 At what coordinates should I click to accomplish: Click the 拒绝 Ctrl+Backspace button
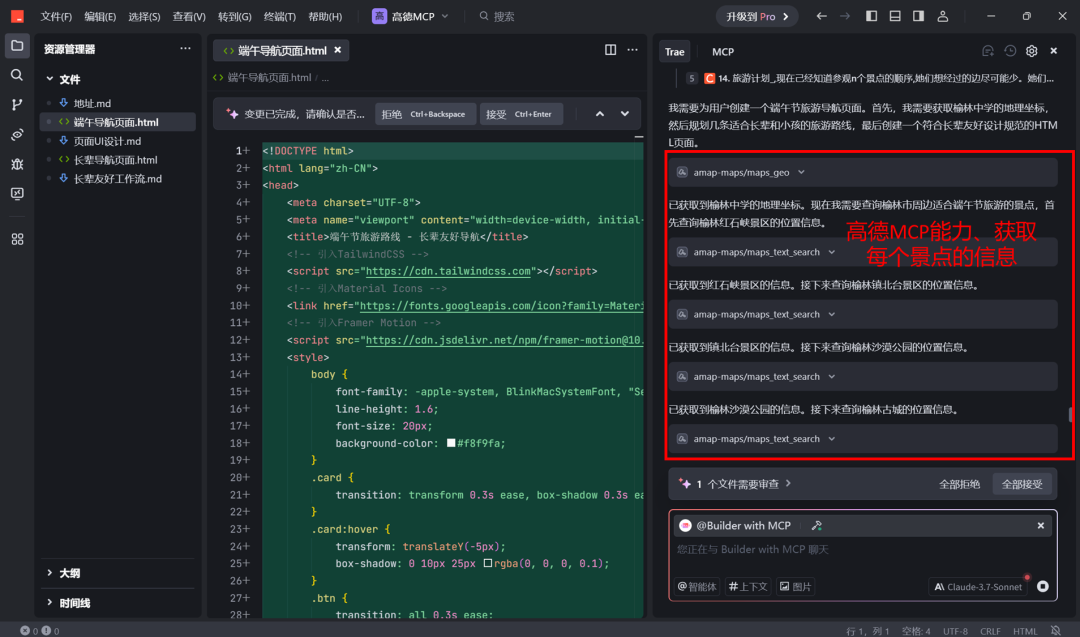point(424,114)
